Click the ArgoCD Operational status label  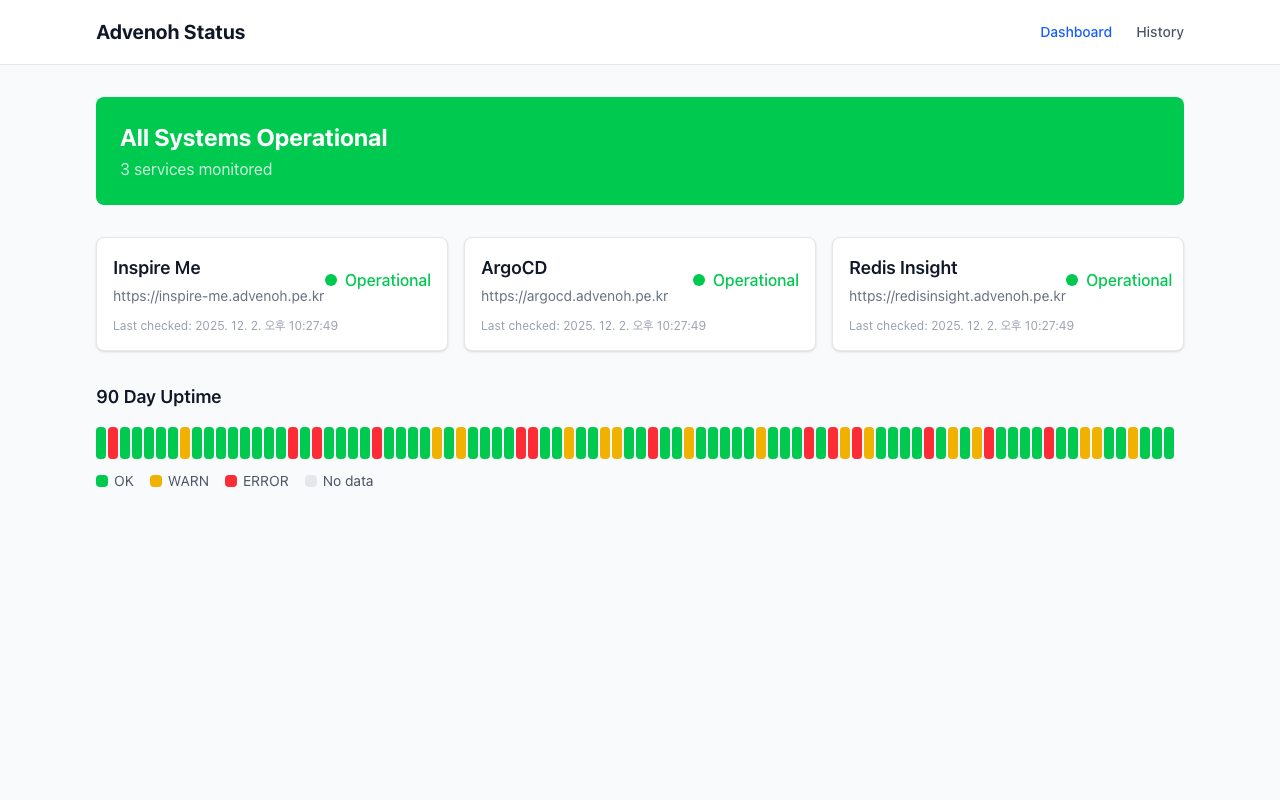click(756, 280)
